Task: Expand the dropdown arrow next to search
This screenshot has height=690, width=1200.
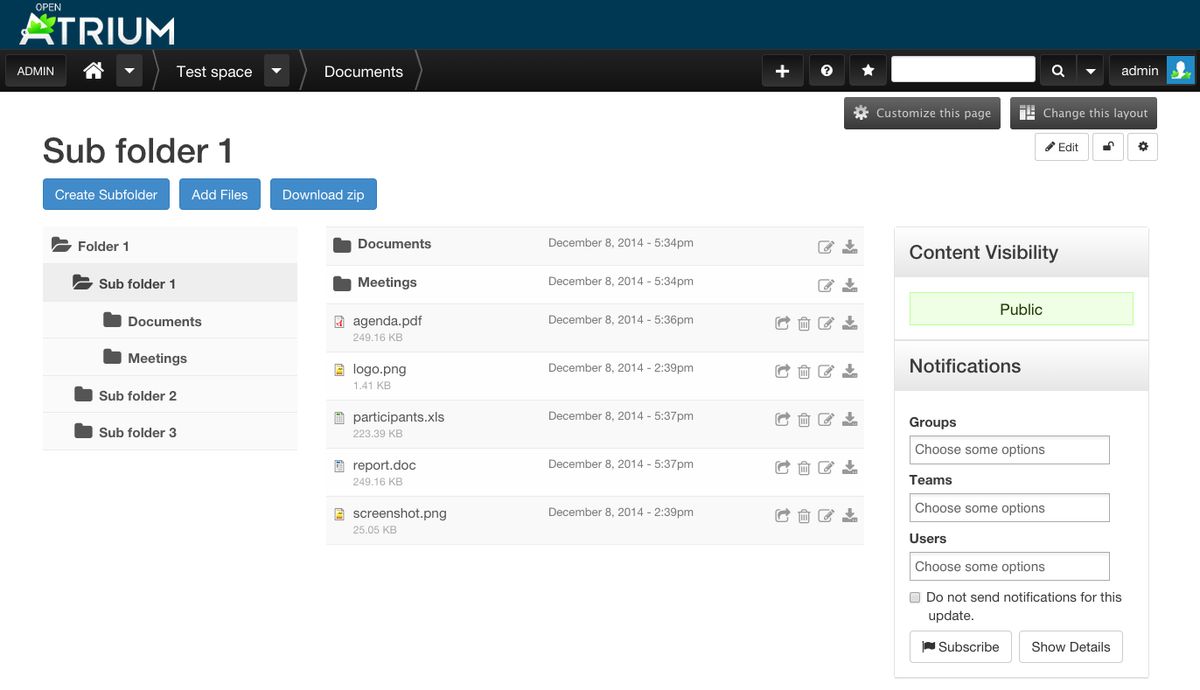Action: coord(1089,70)
